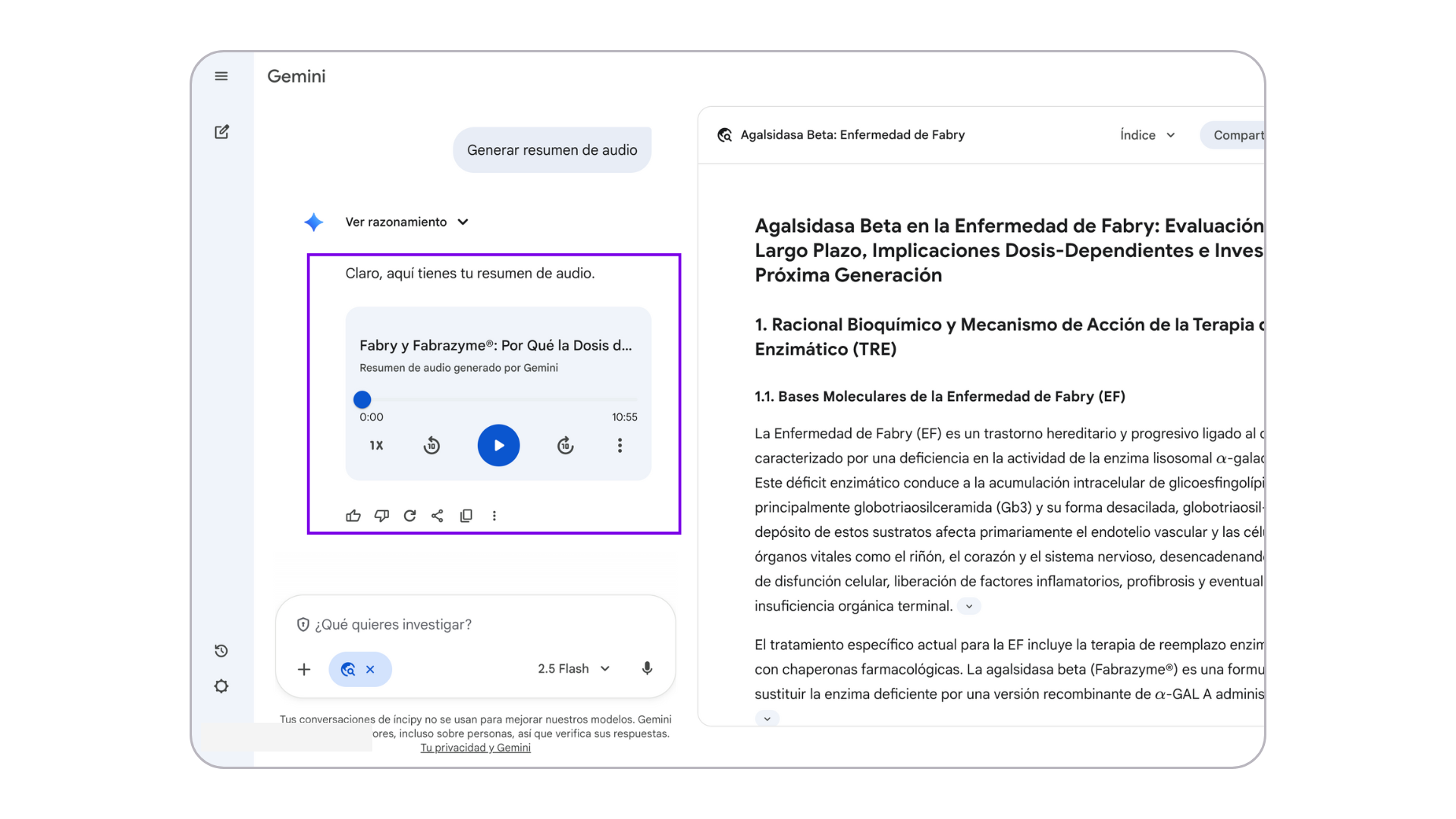This screenshot has height=819, width=1456.
Task: Toggle the 1X playback speed
Action: tap(376, 445)
